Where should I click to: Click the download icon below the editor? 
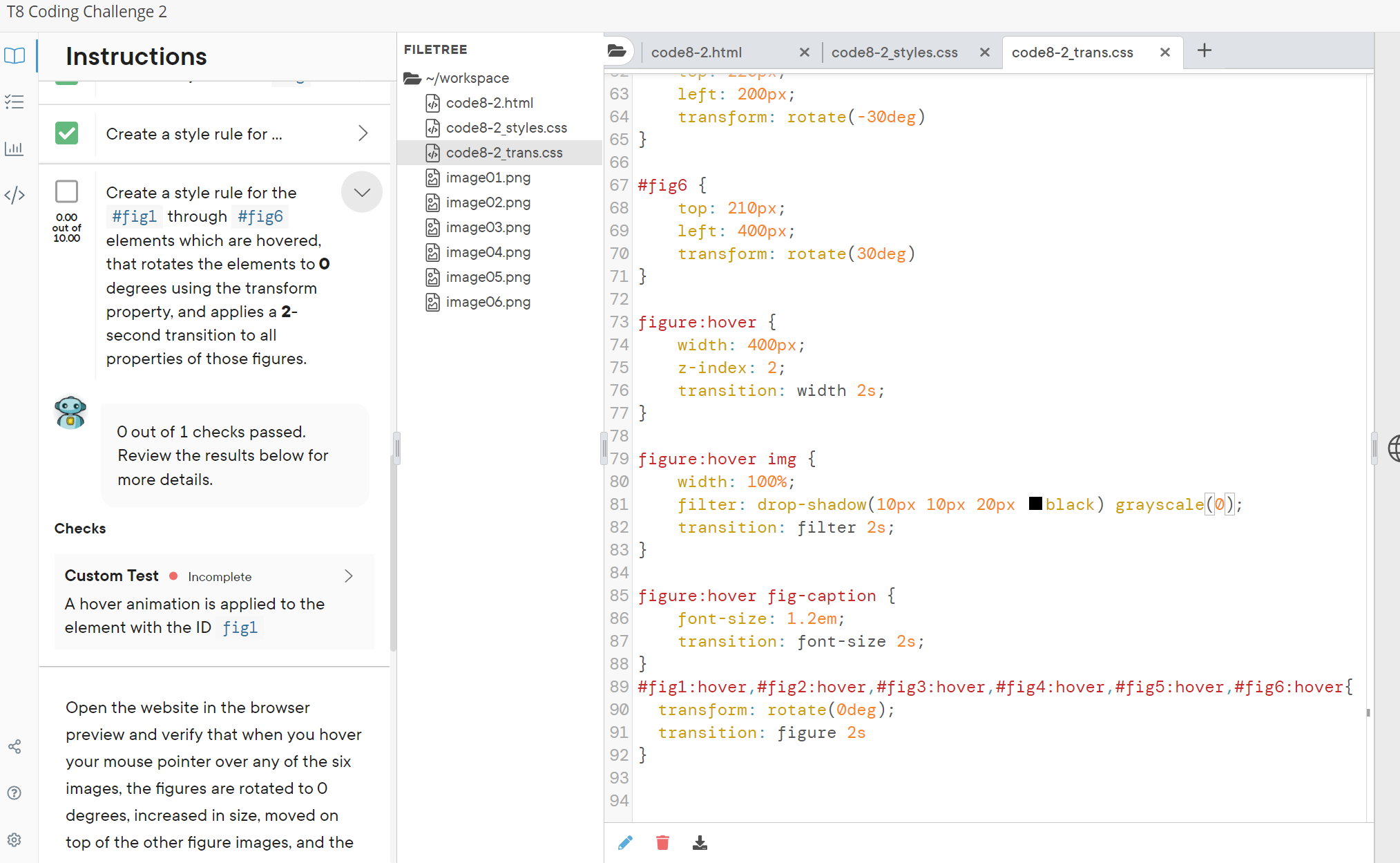pyautogui.click(x=700, y=842)
